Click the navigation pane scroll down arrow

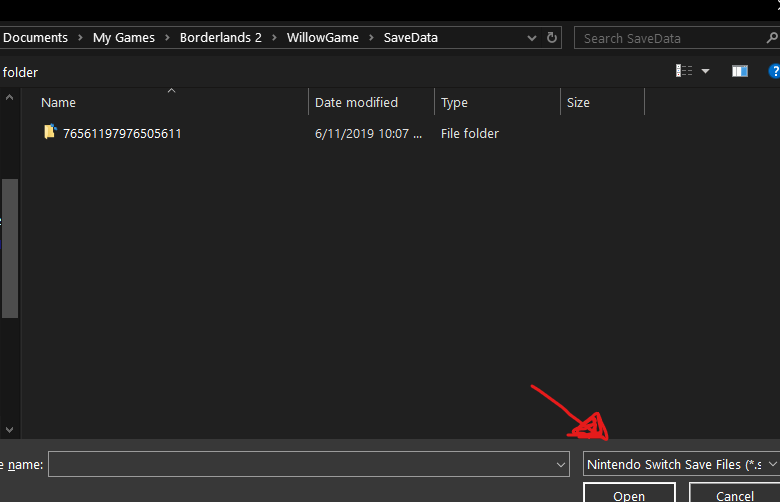pos(9,429)
